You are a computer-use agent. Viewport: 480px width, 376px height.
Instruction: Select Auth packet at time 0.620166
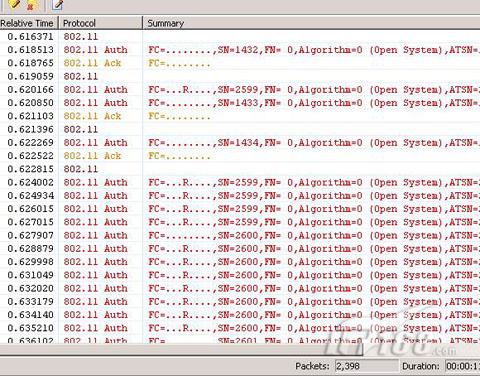240,89
